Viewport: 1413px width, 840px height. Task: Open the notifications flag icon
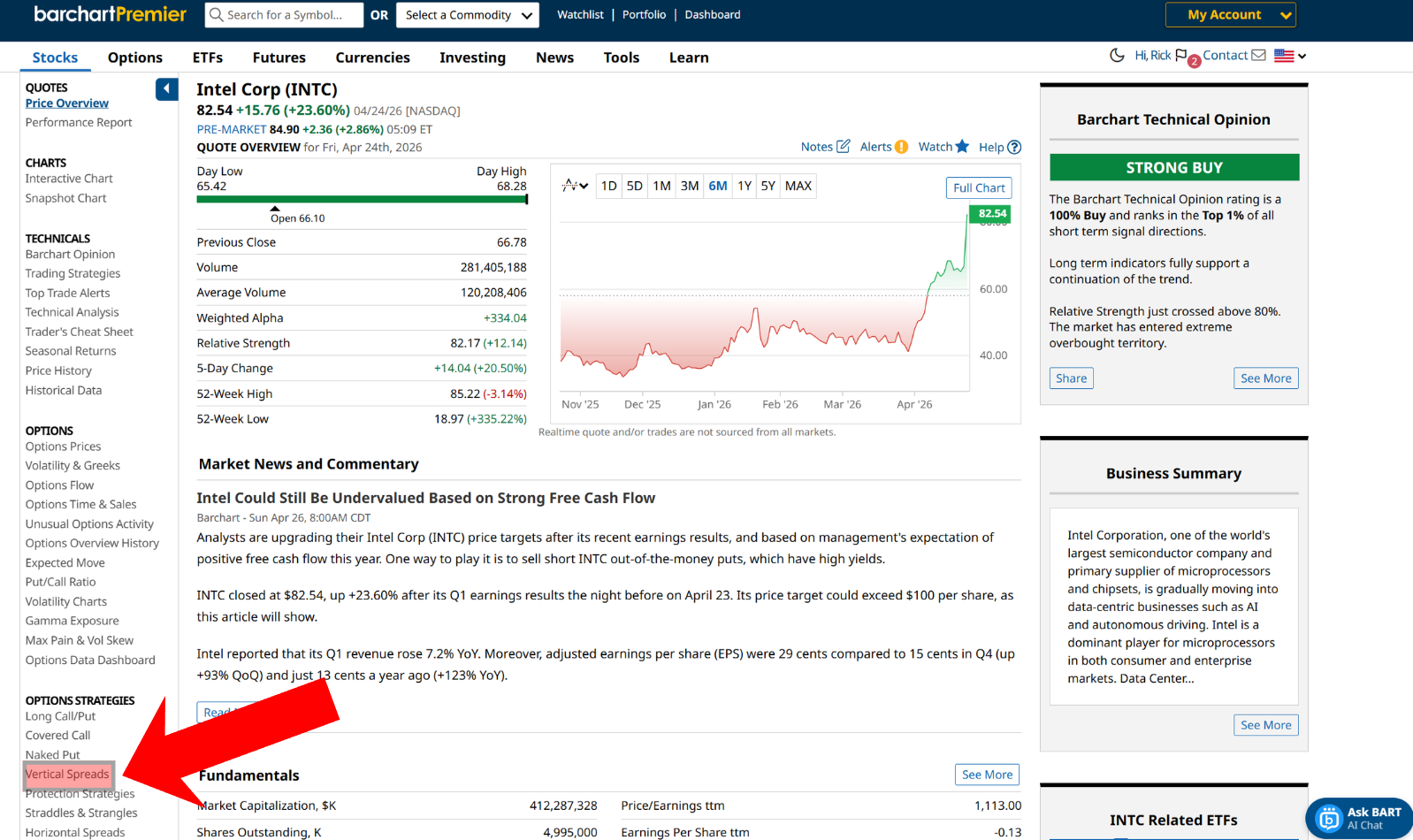point(1181,56)
